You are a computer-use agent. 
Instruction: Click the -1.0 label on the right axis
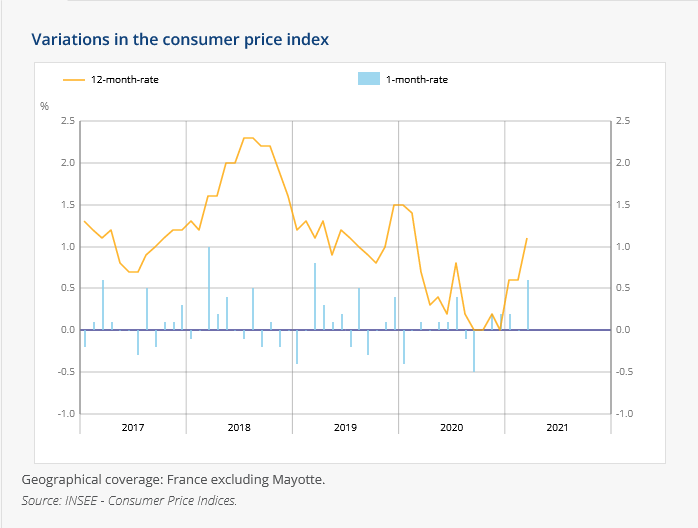coord(624,413)
